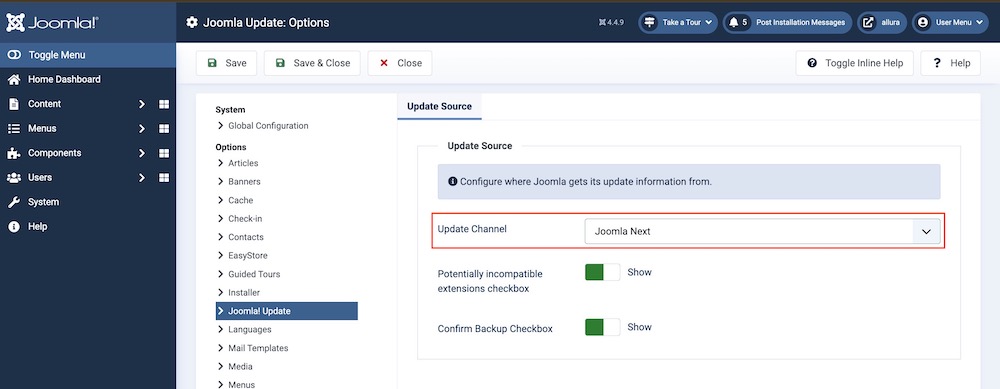Expand the Content menu chevron

(142, 104)
